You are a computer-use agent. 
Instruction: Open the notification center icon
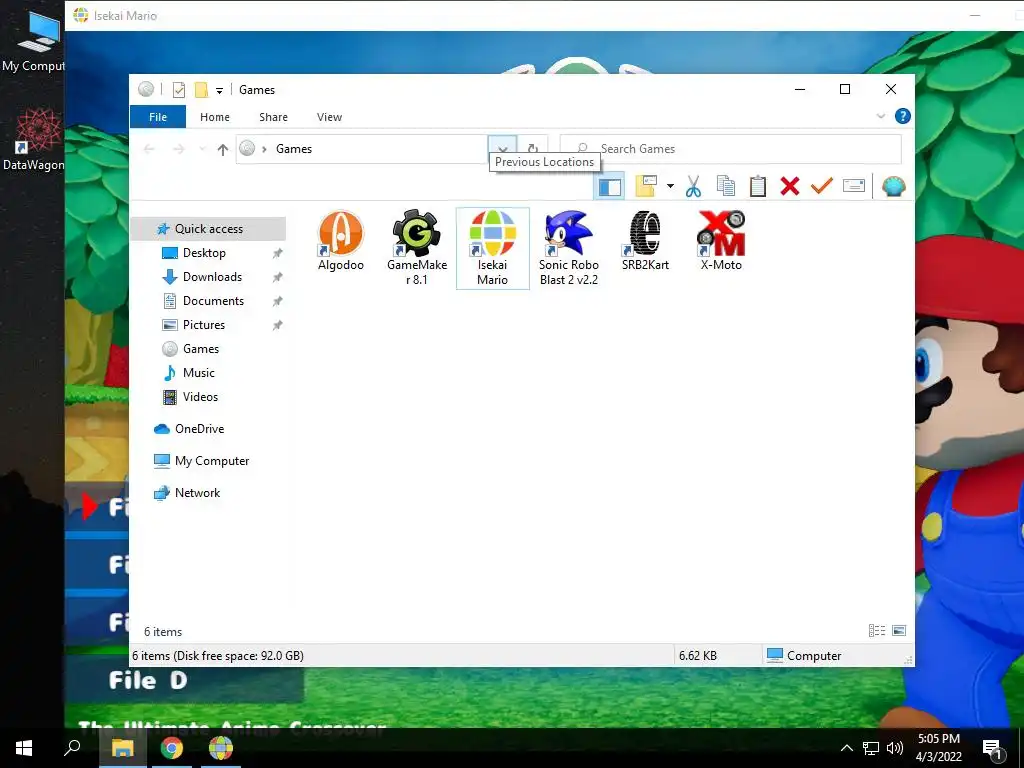point(992,749)
